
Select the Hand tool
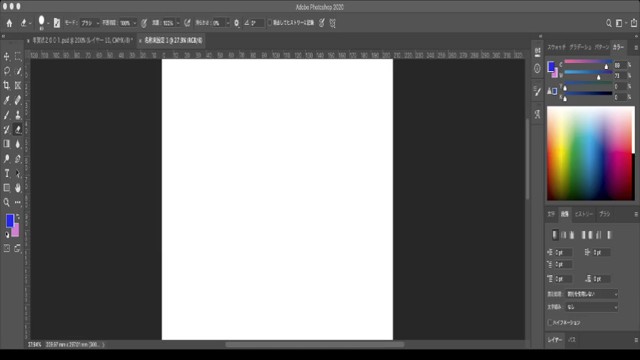18,188
